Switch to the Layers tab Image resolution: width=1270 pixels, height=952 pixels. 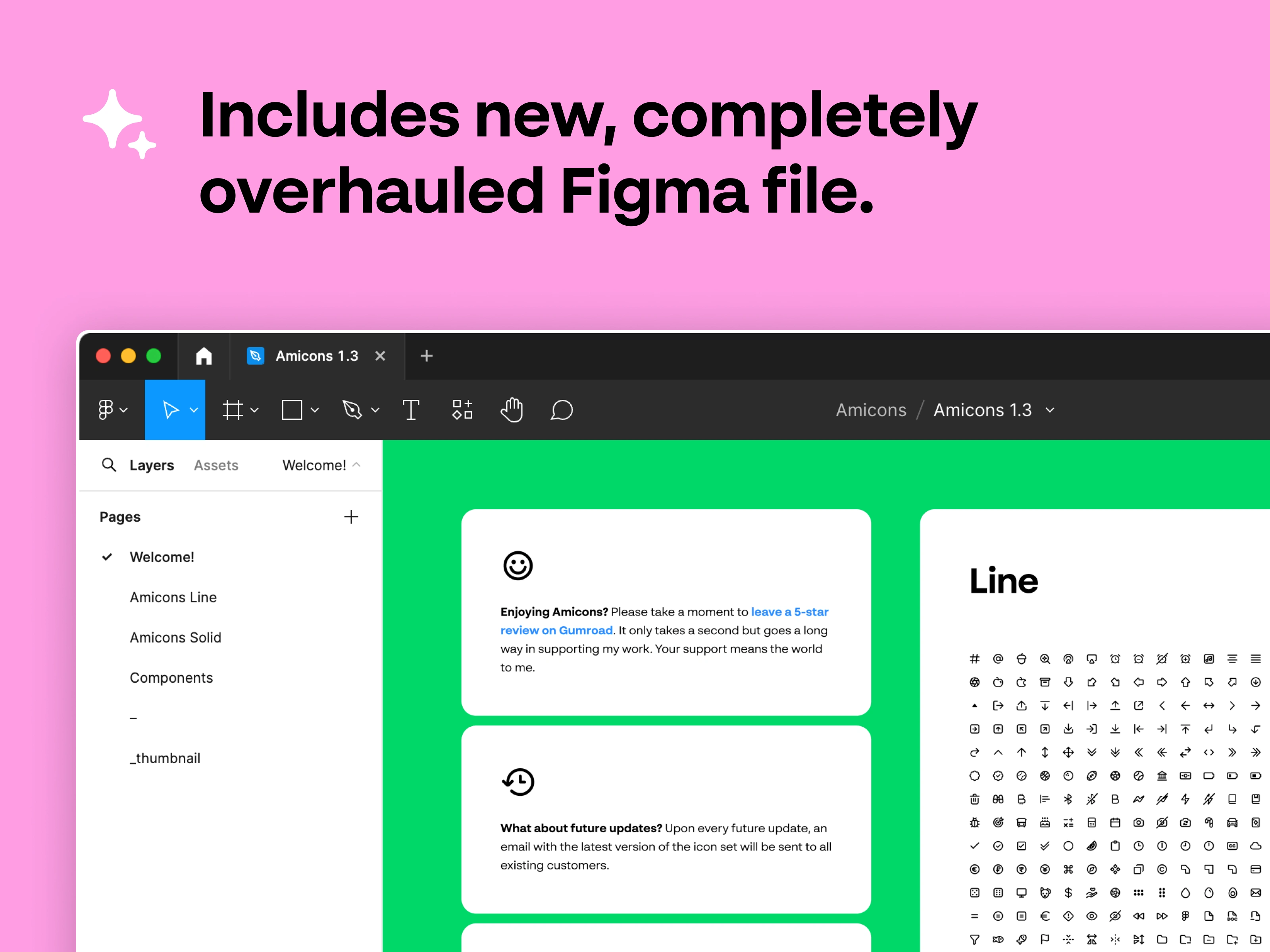[x=152, y=465]
